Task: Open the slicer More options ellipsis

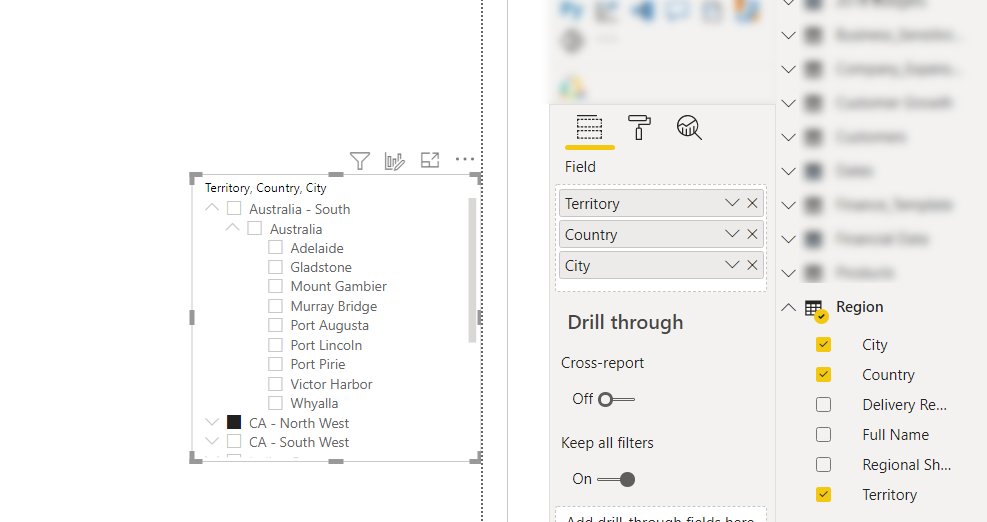Action: click(x=465, y=159)
